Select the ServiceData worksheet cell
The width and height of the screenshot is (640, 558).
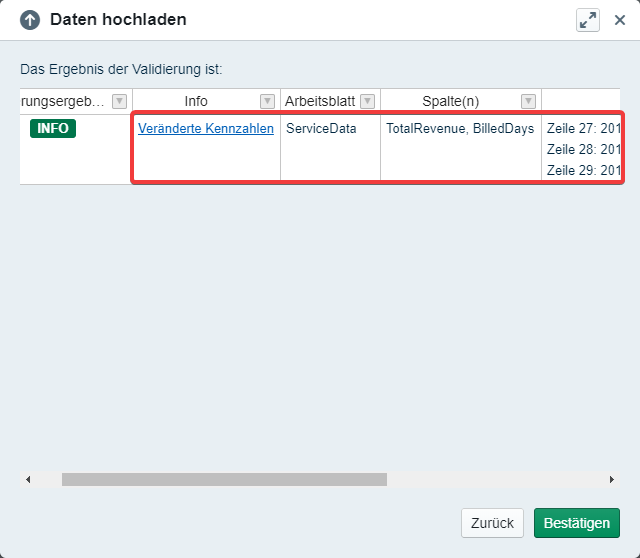click(320, 129)
